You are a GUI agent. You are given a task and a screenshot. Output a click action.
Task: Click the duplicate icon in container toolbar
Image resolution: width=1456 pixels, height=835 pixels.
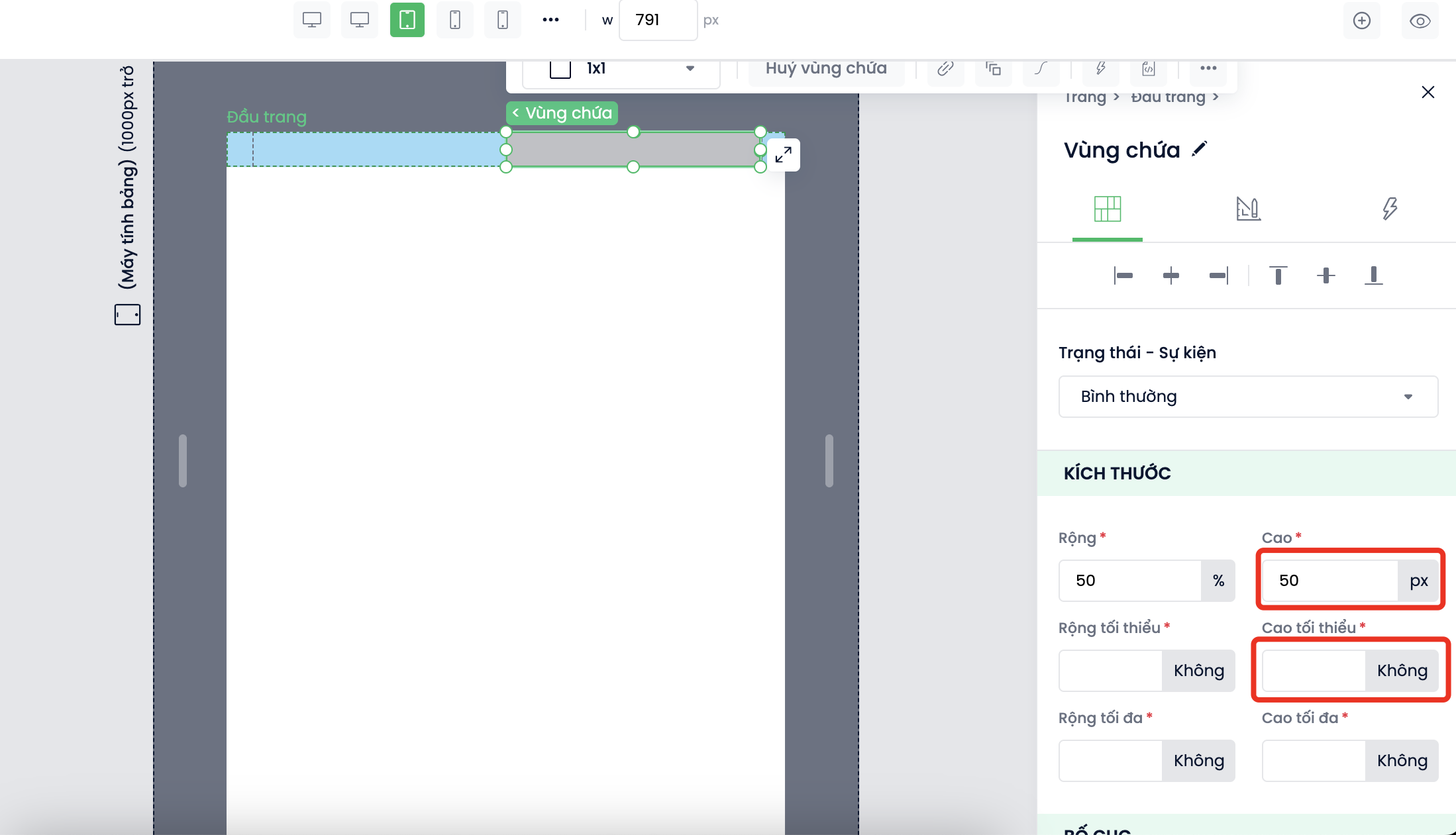pyautogui.click(x=993, y=68)
